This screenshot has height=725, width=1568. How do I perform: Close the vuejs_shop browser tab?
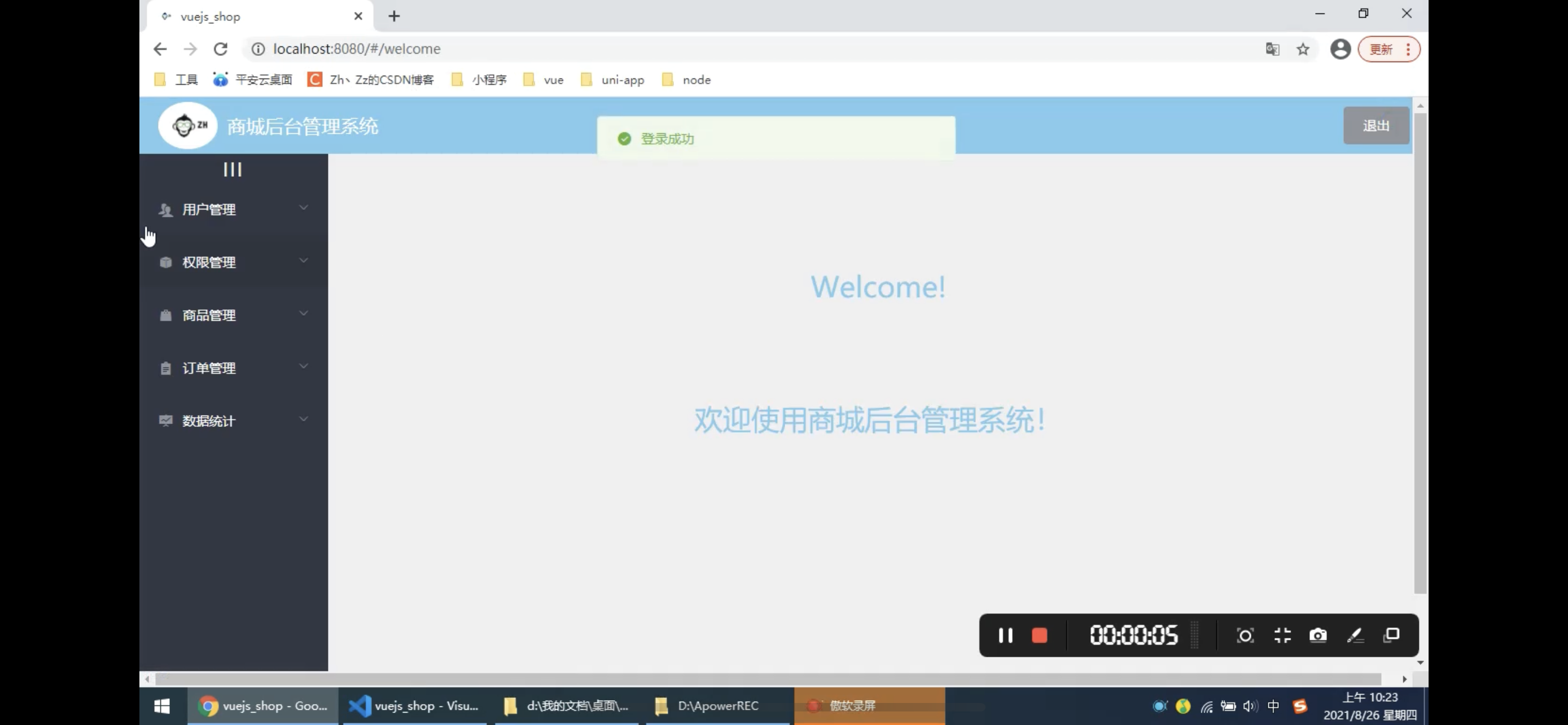pos(358,16)
